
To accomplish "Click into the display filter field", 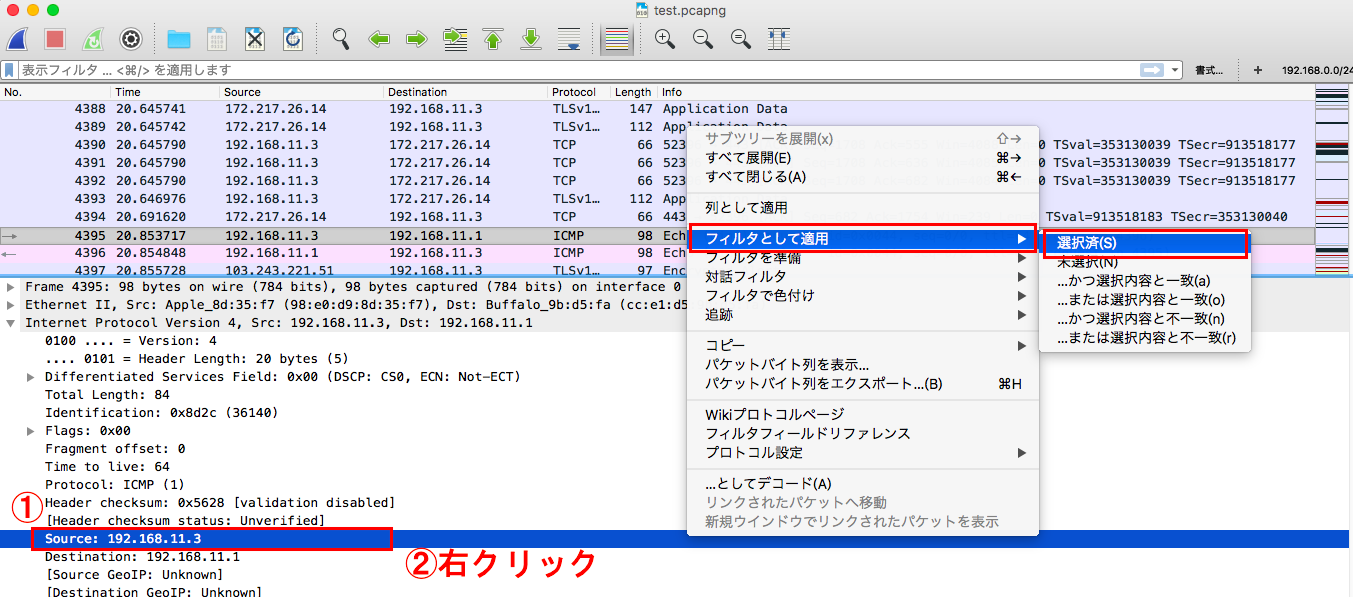I will [x=578, y=71].
